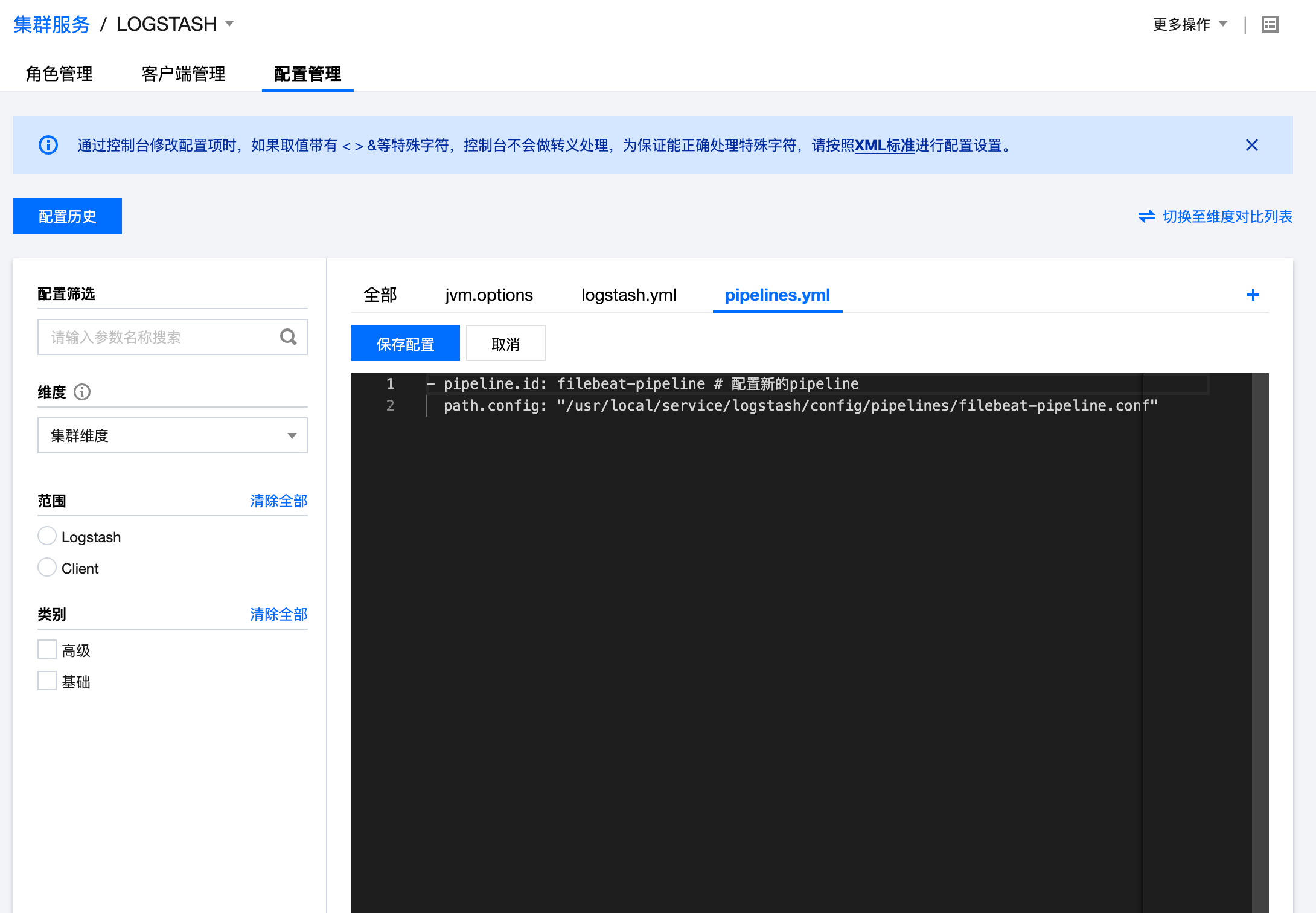Switch to the 客户端管理 tab
This screenshot has height=913, width=1316.
184,74
